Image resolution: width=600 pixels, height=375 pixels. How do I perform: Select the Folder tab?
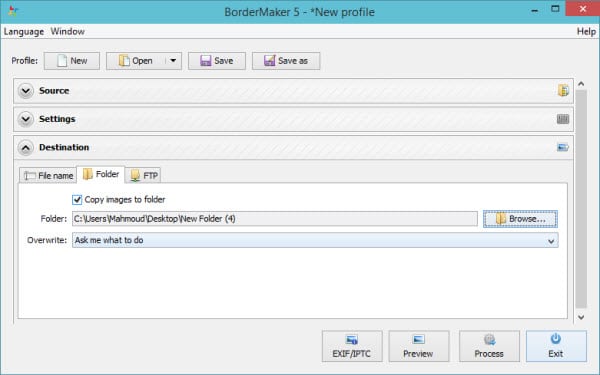(x=101, y=174)
